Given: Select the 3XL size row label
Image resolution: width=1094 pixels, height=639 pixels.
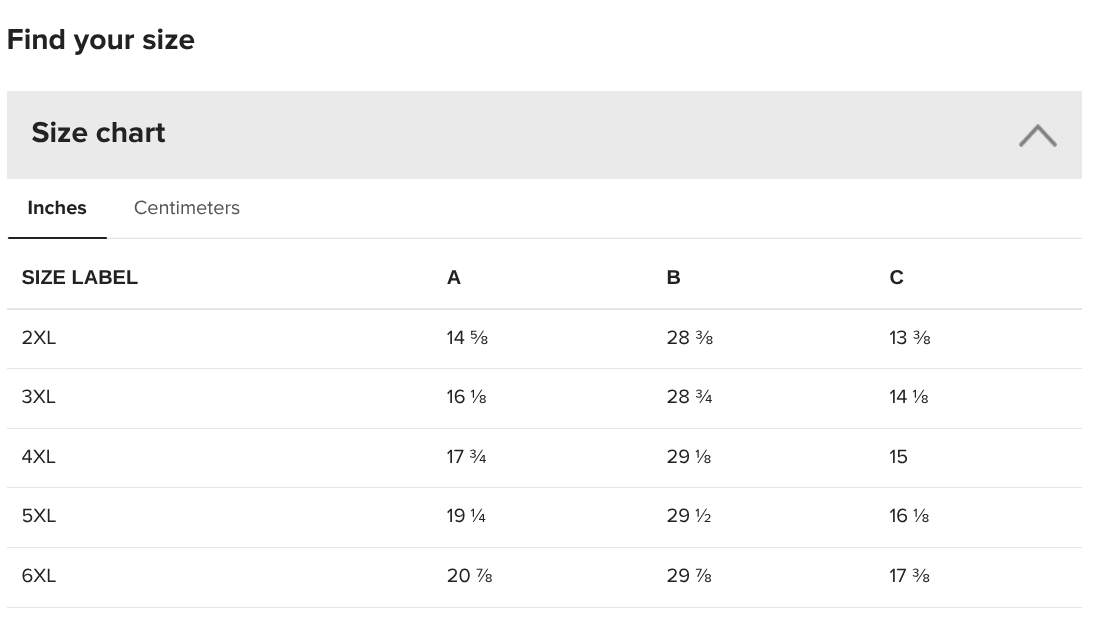Looking at the screenshot, I should coord(38,397).
